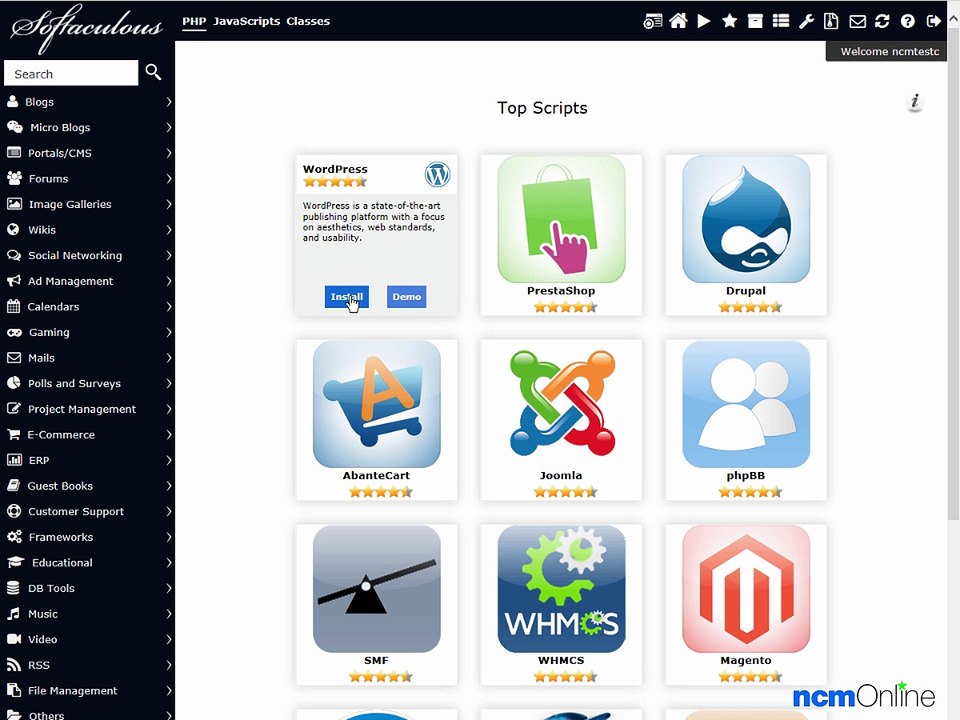Select the SMF script icon

tap(377, 589)
